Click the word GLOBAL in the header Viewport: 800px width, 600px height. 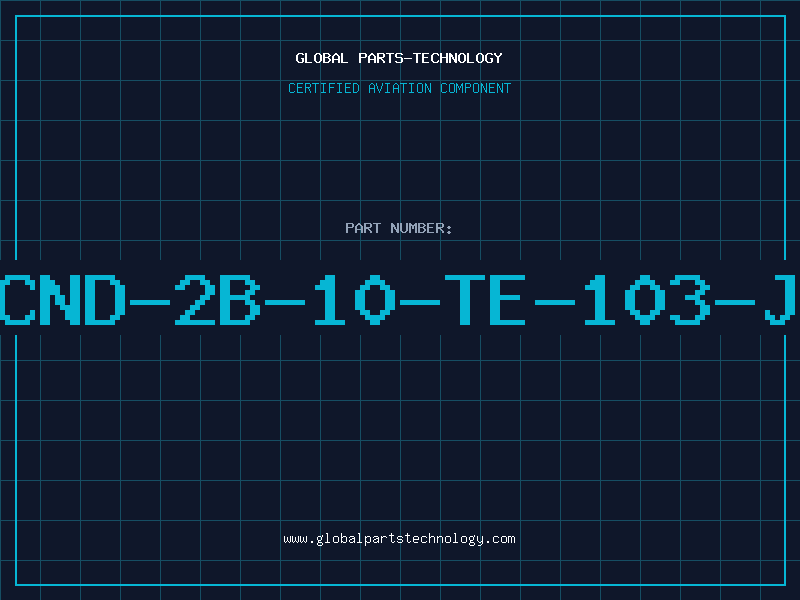pos(321,58)
